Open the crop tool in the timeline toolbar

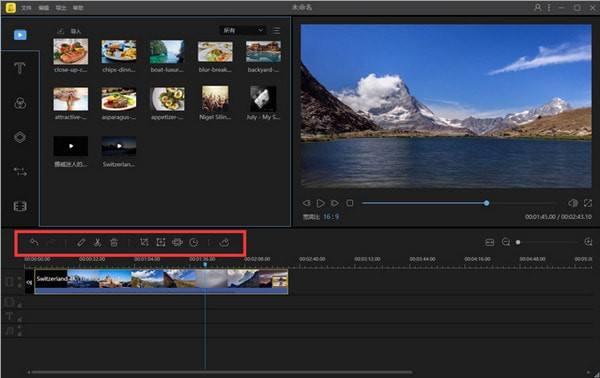click(x=144, y=242)
